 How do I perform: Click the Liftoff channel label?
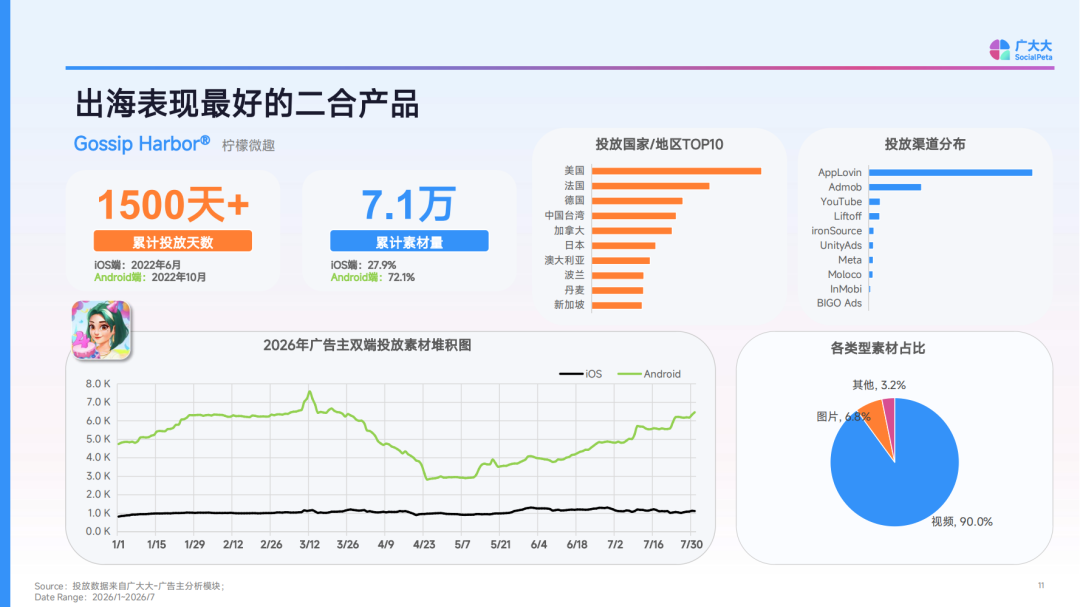[x=848, y=216]
